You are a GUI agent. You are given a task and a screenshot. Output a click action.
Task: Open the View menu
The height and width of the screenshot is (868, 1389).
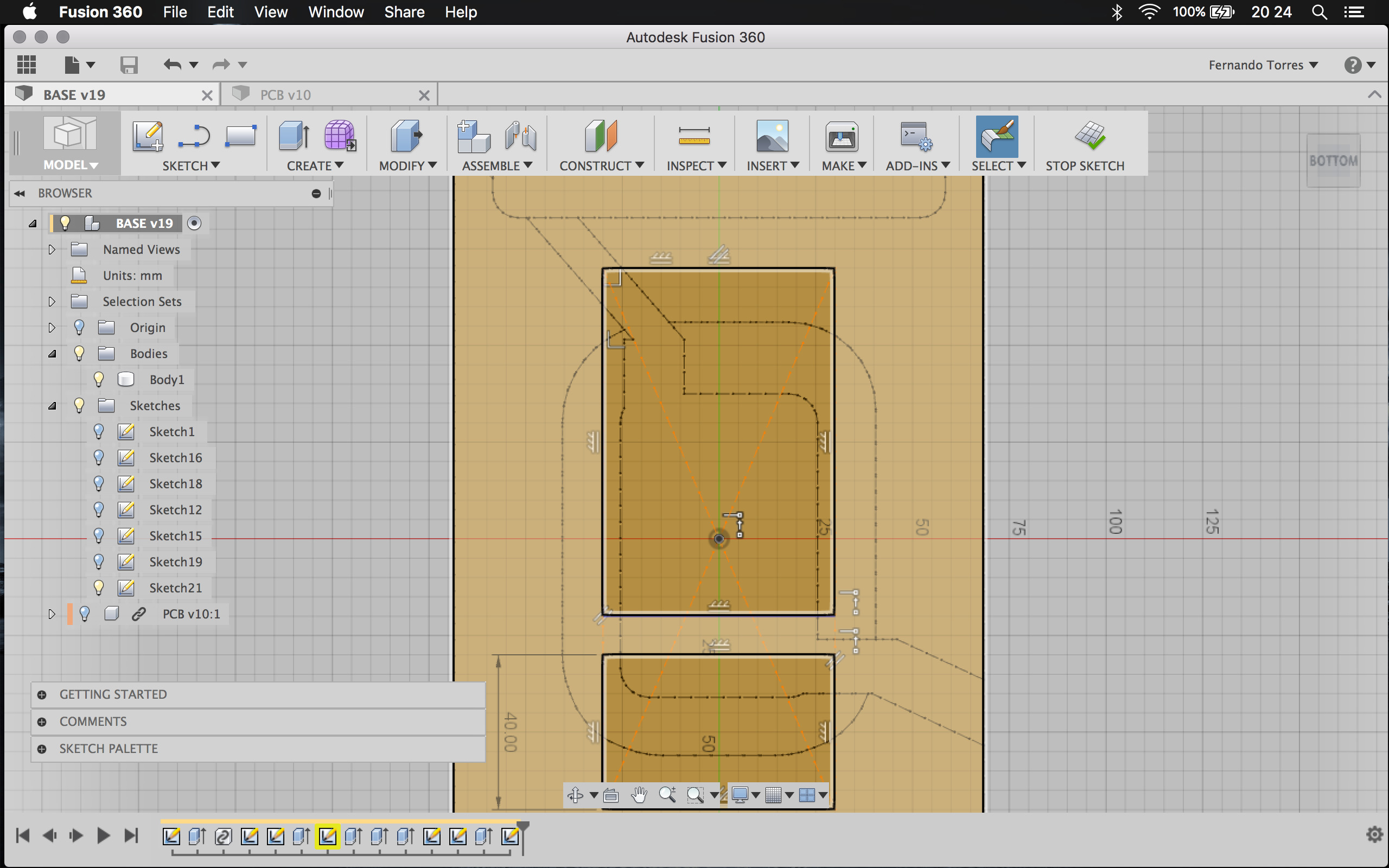point(271,11)
